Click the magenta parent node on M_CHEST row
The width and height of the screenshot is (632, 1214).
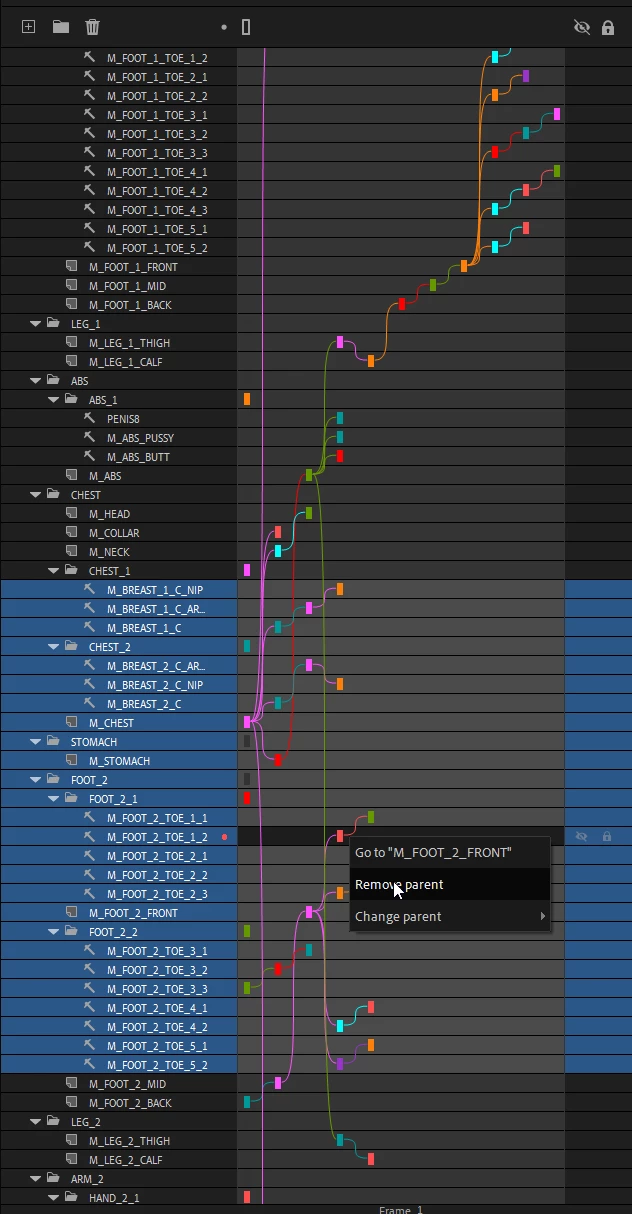[x=247, y=723]
